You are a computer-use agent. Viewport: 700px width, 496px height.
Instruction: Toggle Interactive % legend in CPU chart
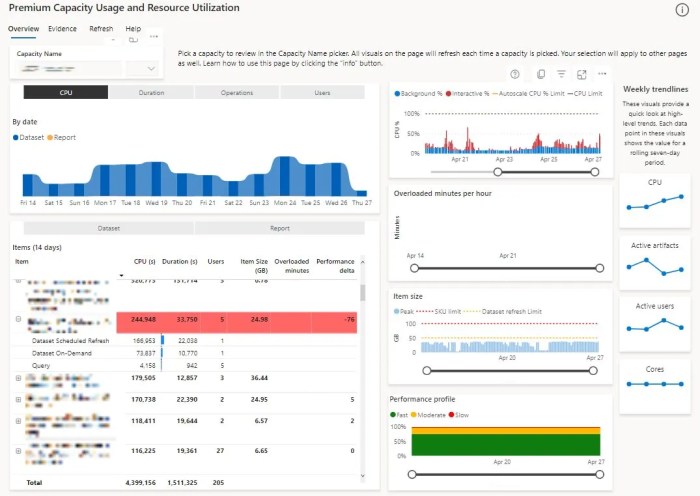[x=467, y=93]
